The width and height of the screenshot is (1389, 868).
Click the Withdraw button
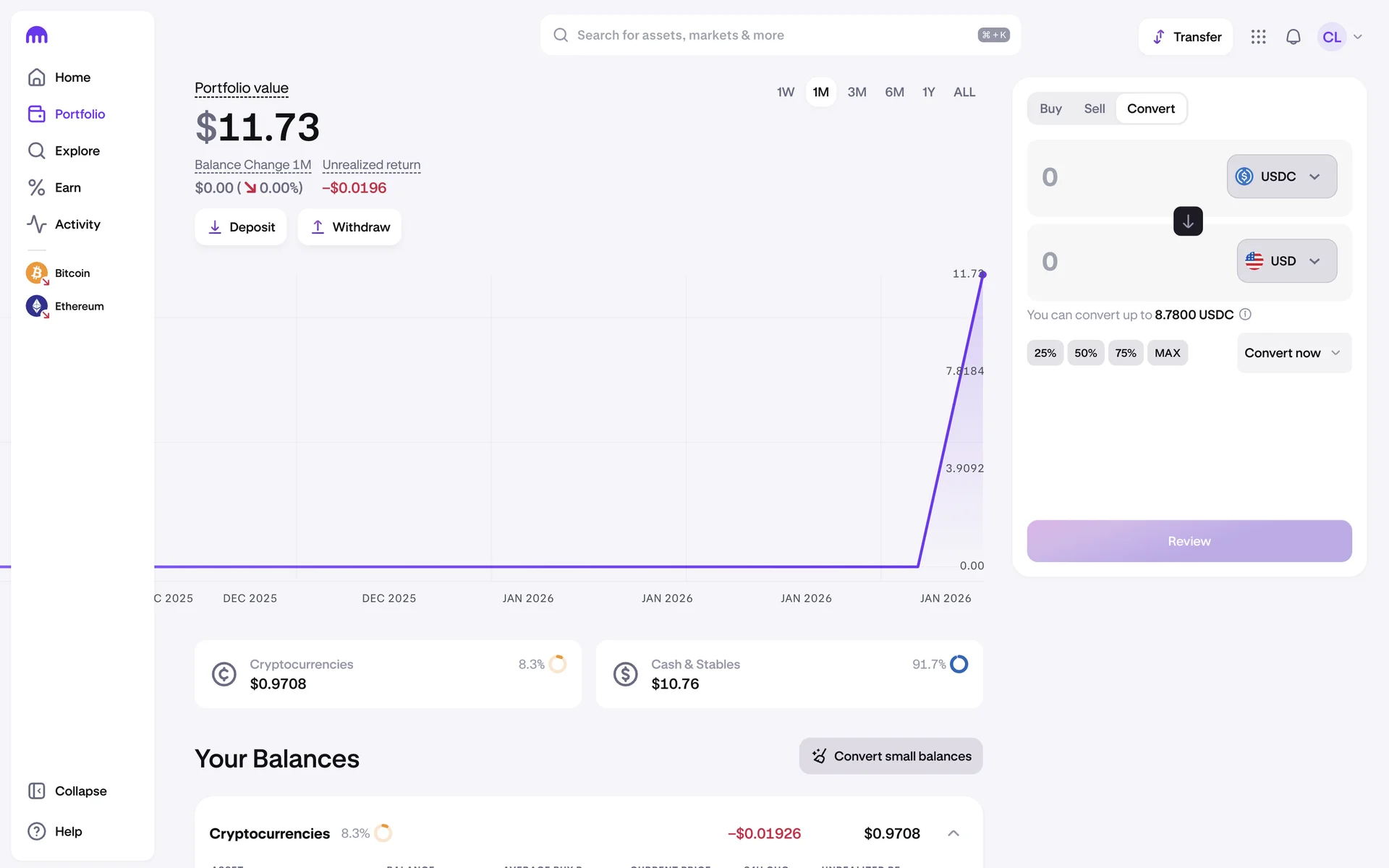pyautogui.click(x=349, y=227)
